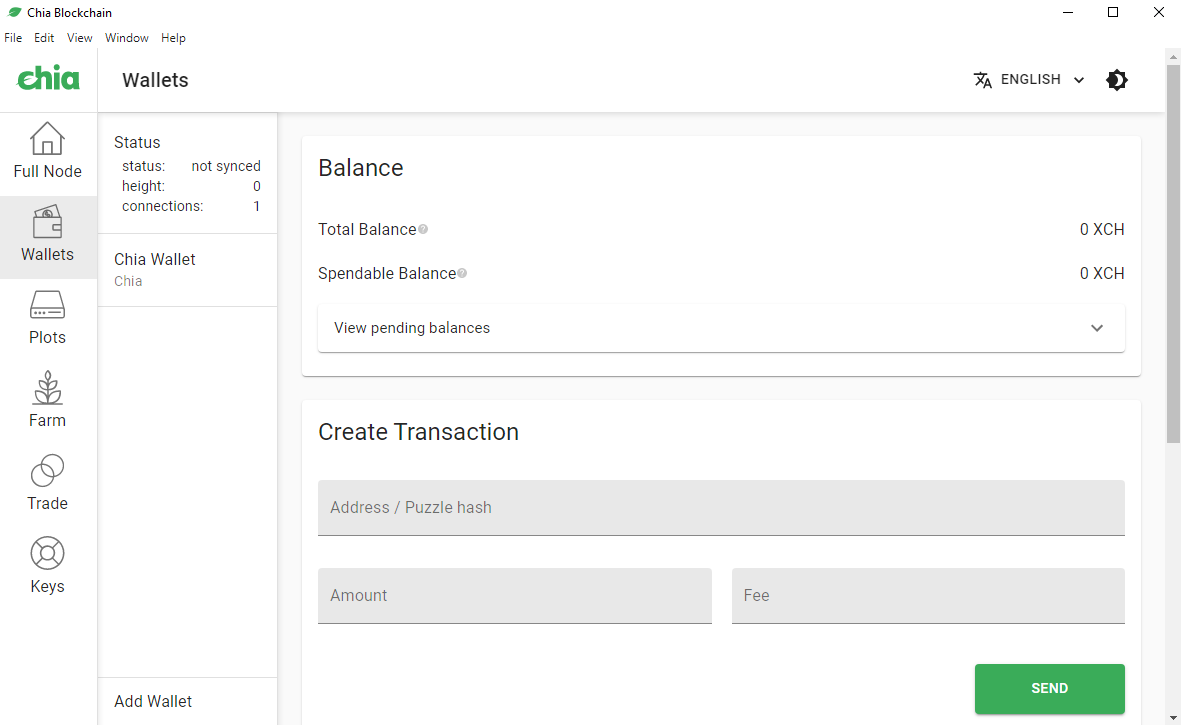Click the down arrow of the vertical scrollbar
This screenshot has height=725, width=1181.
click(1173, 716)
